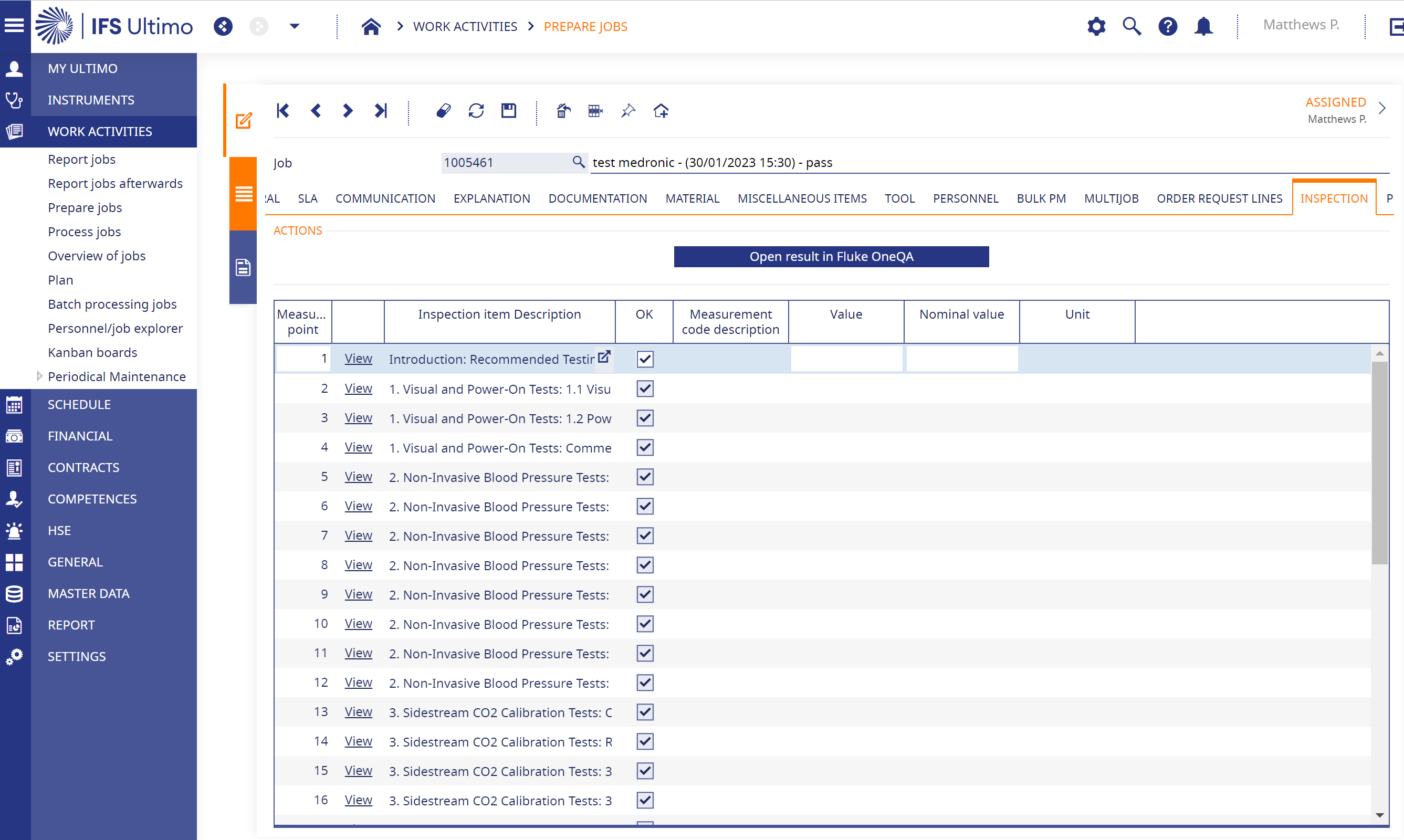Expand the ASSIGNED status chevron
Image resolution: width=1404 pixels, height=840 pixels.
1382,108
